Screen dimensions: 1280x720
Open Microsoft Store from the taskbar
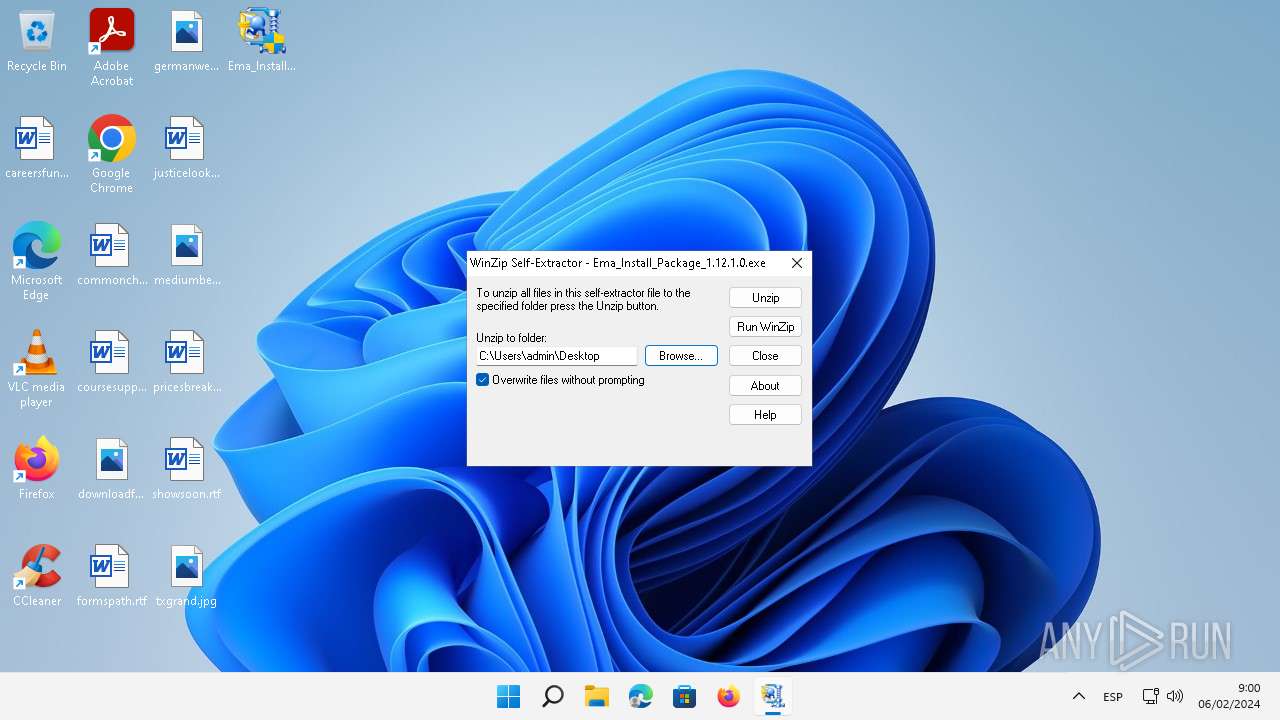pyautogui.click(x=685, y=696)
